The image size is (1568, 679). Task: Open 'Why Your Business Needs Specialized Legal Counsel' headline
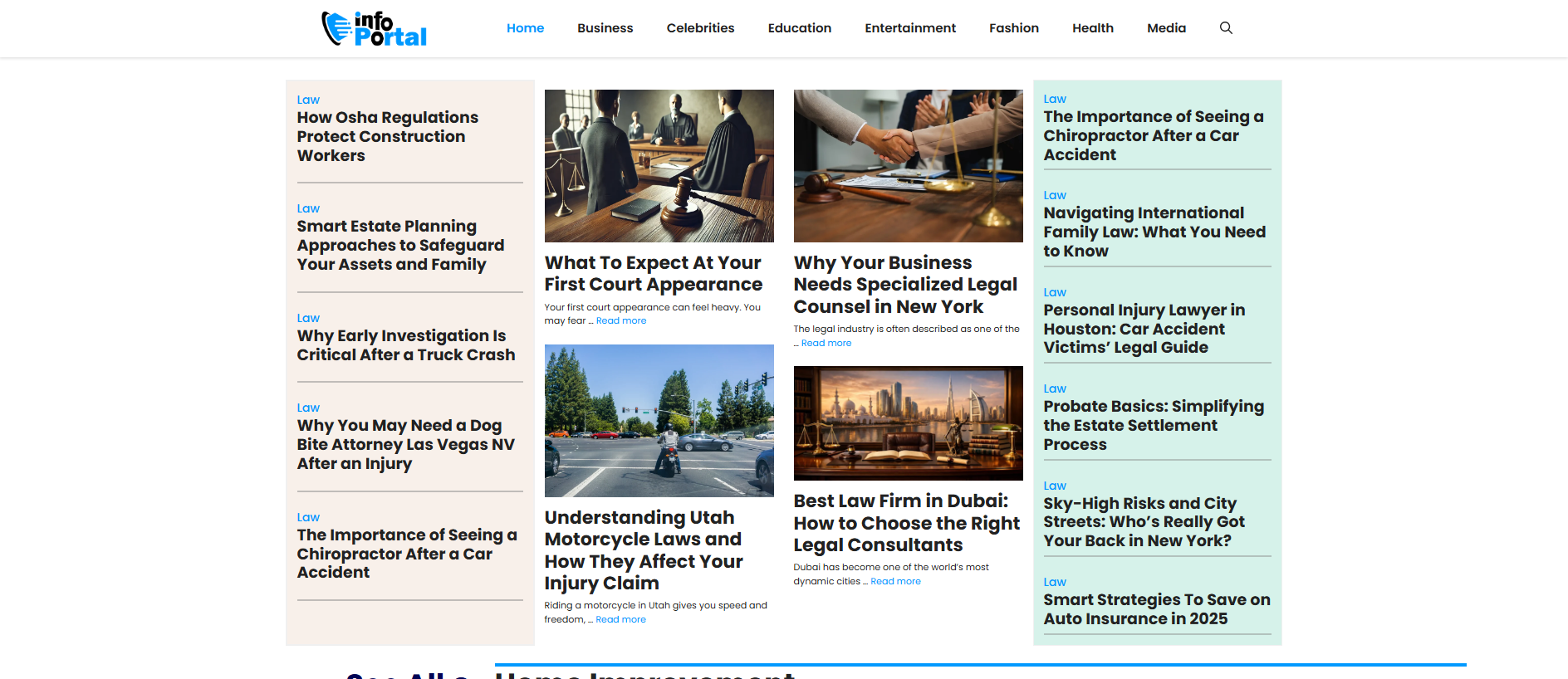point(905,285)
